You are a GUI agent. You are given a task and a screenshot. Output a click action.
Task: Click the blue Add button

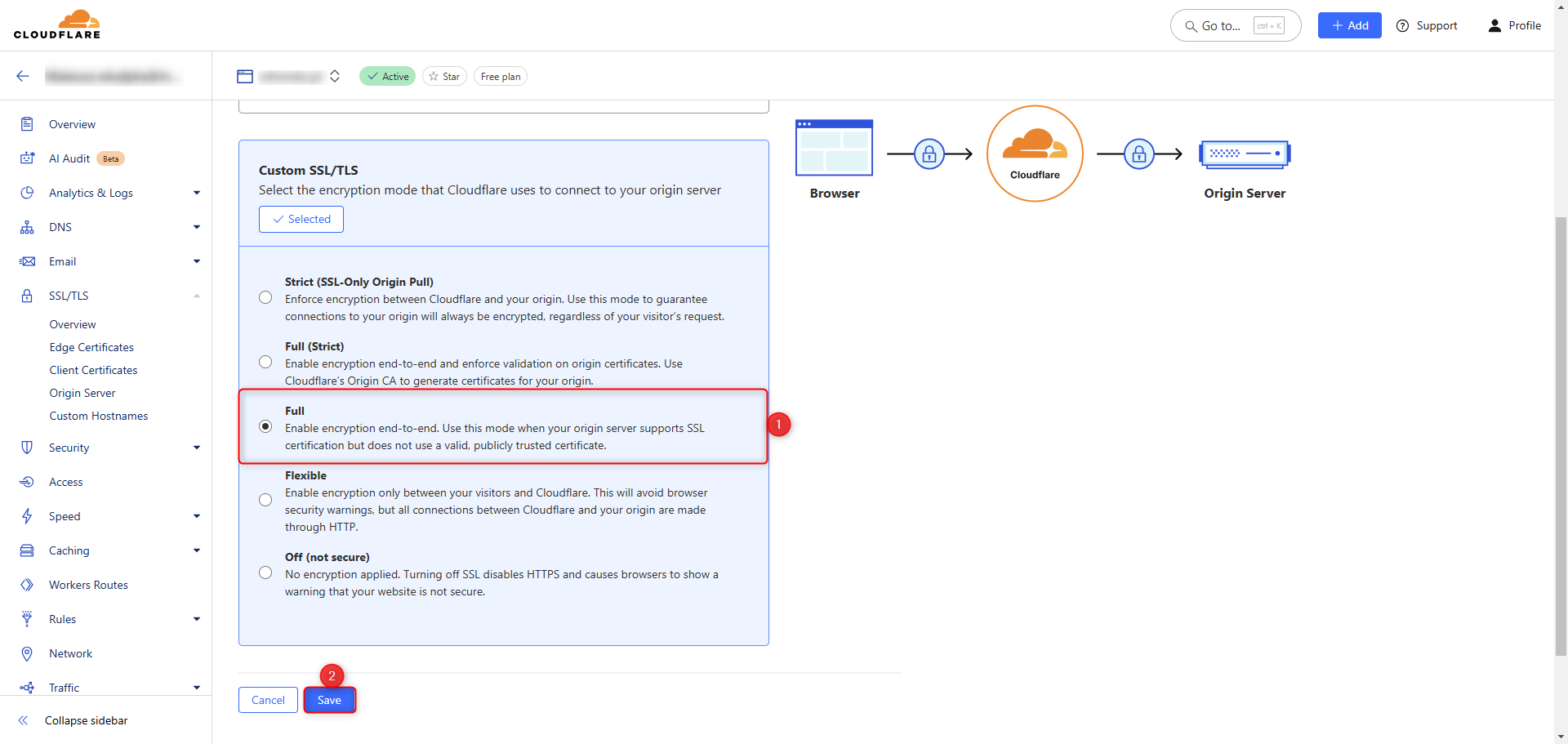(x=1349, y=25)
